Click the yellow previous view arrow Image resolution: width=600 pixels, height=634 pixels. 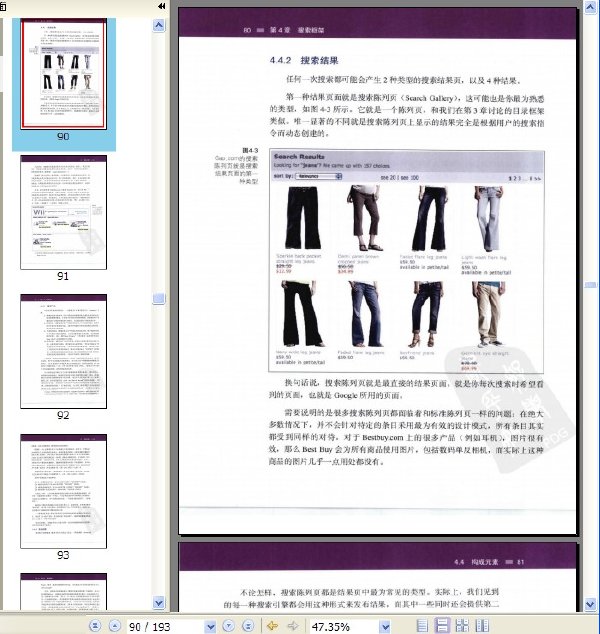coord(273,626)
